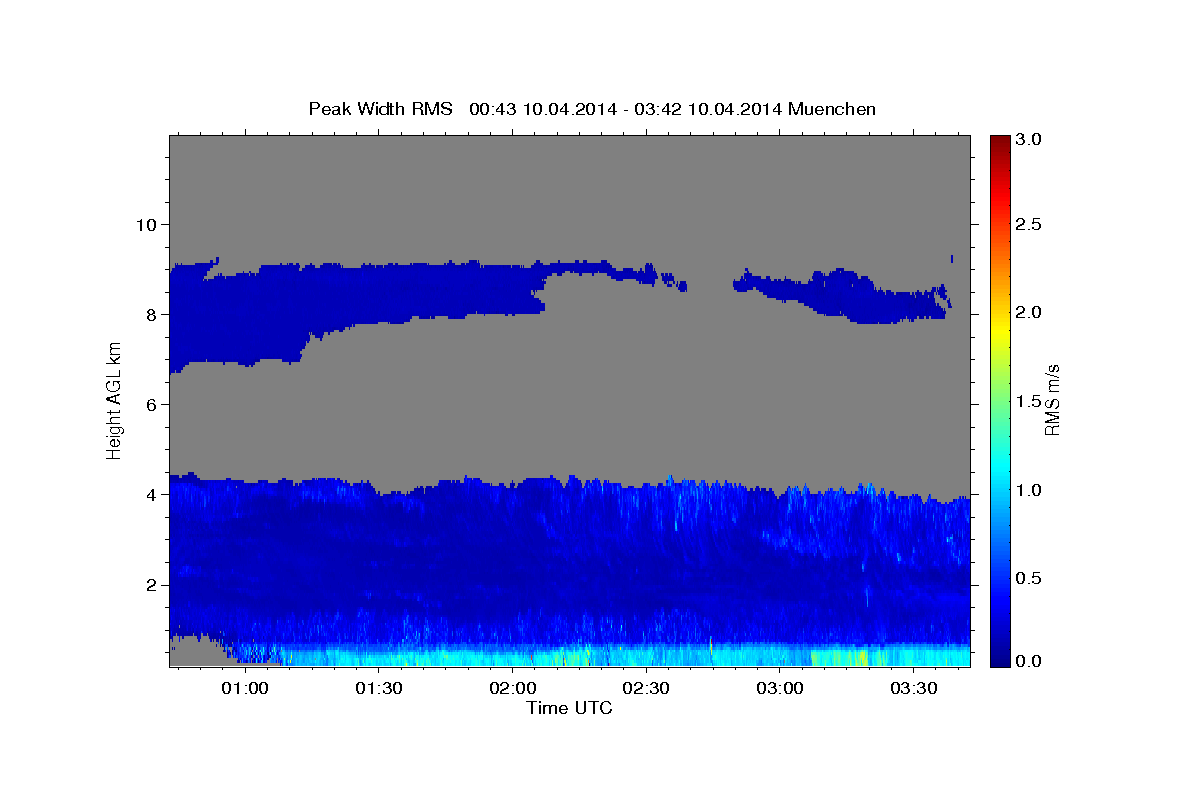Click the height axis label '6'
1200x800 pixels.
pyautogui.click(x=153, y=404)
